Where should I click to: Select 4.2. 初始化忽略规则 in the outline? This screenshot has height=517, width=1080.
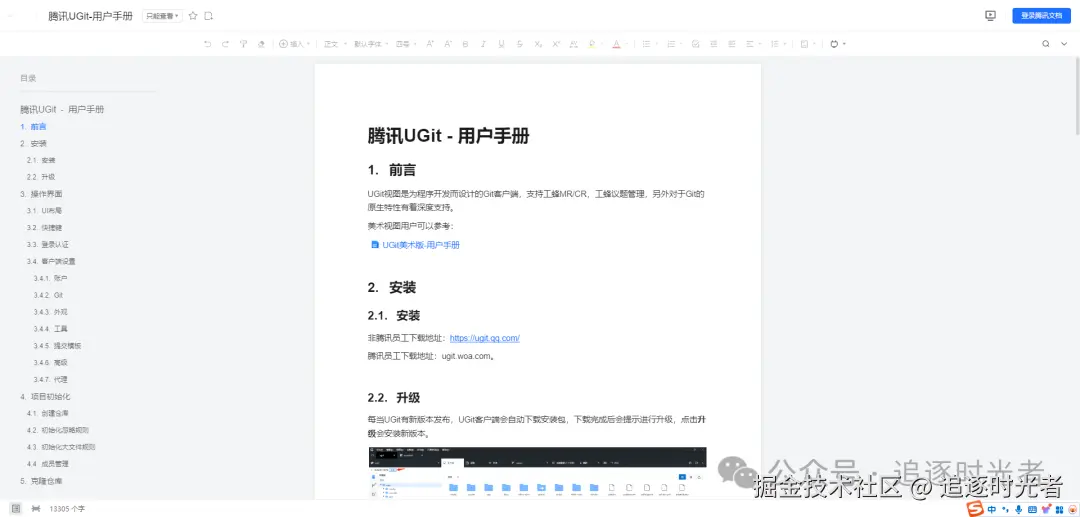58,430
